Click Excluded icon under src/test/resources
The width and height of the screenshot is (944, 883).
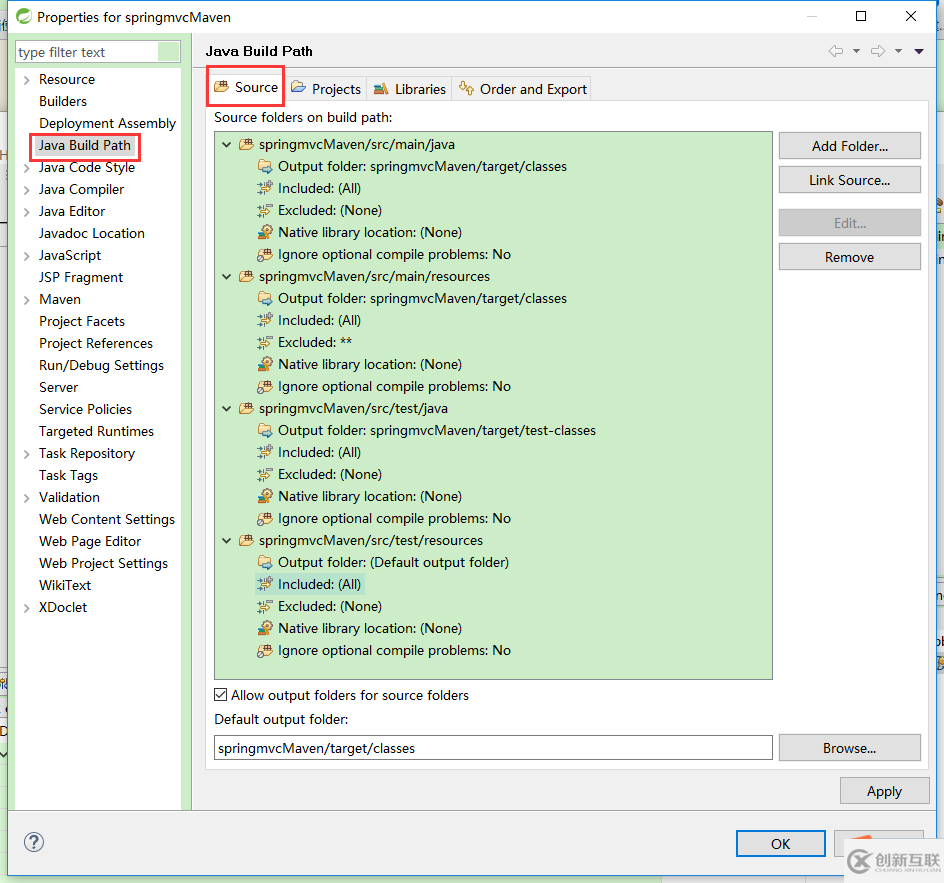tap(265, 606)
